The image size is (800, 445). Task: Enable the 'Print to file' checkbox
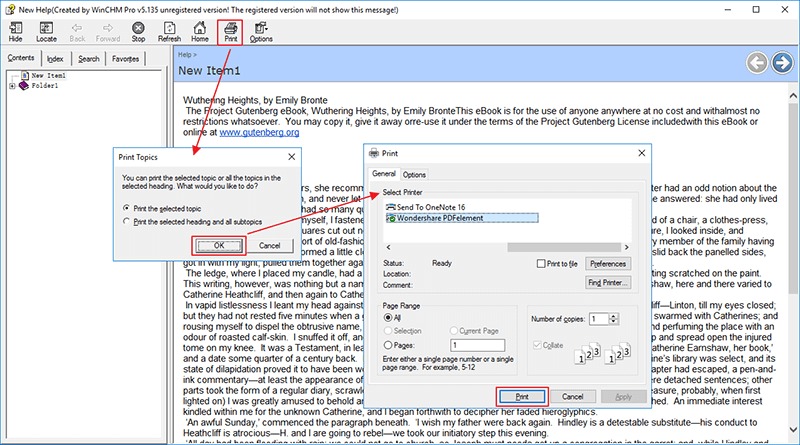click(x=540, y=263)
